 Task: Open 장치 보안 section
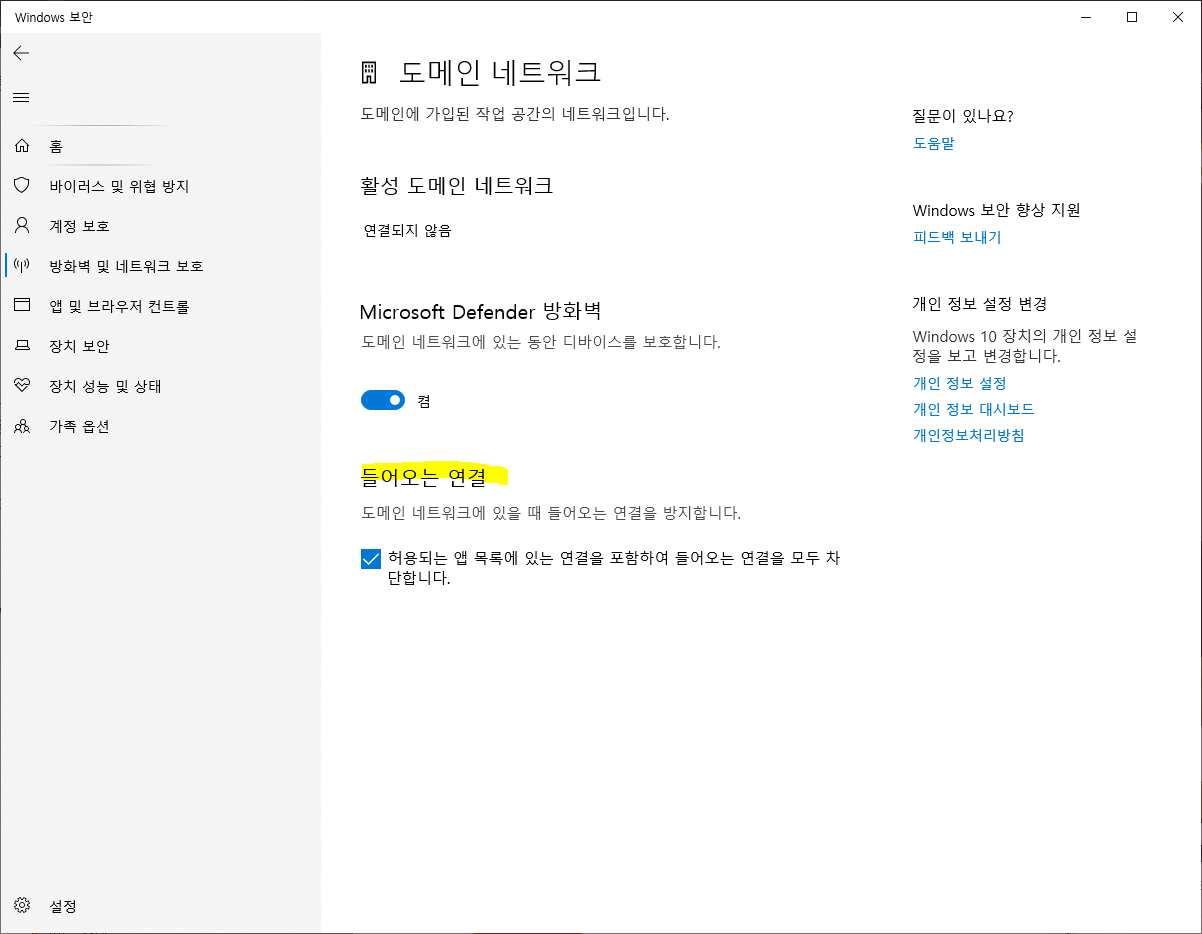(79, 346)
